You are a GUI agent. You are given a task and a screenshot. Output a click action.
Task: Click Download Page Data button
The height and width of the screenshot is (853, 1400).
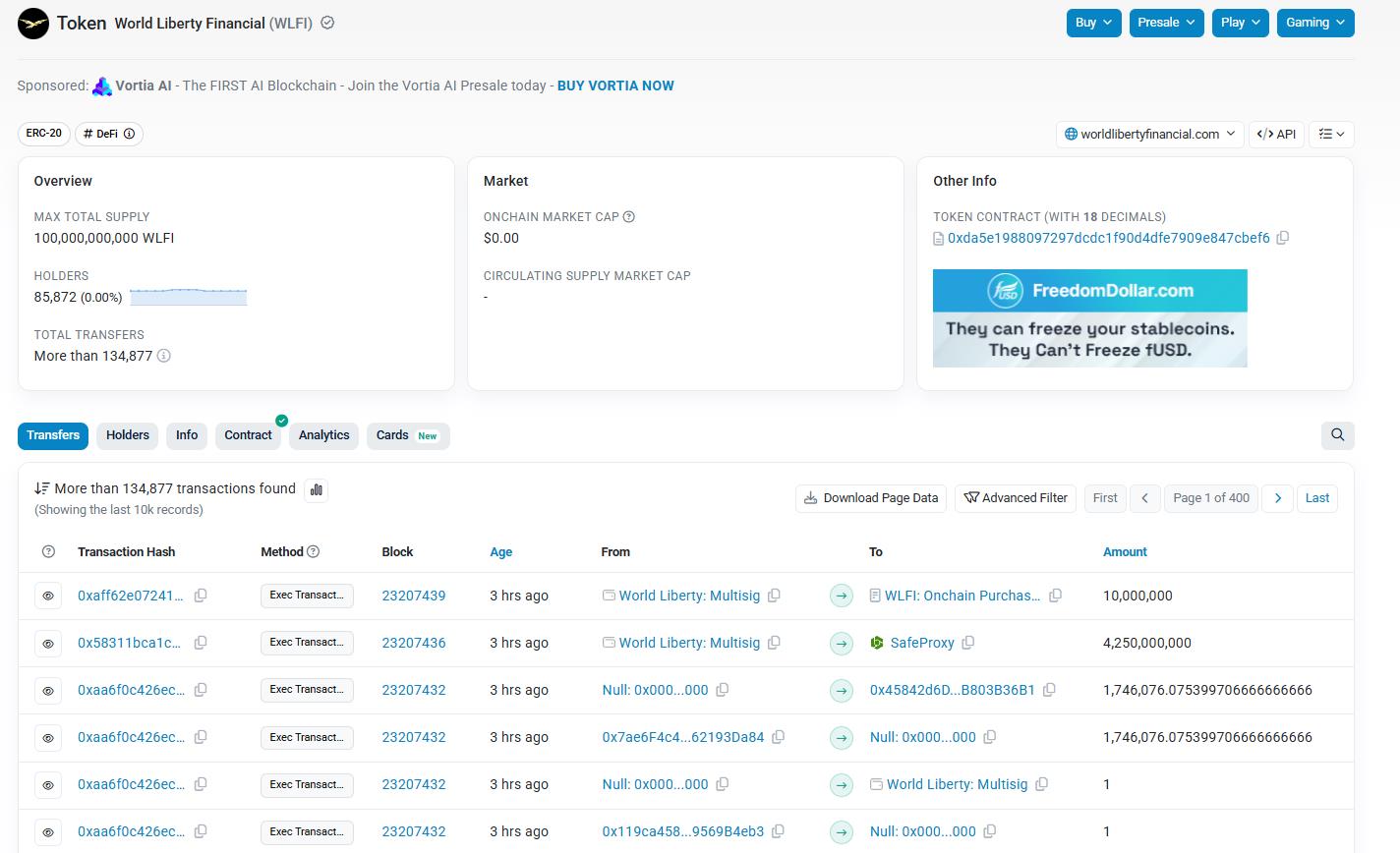point(871,498)
